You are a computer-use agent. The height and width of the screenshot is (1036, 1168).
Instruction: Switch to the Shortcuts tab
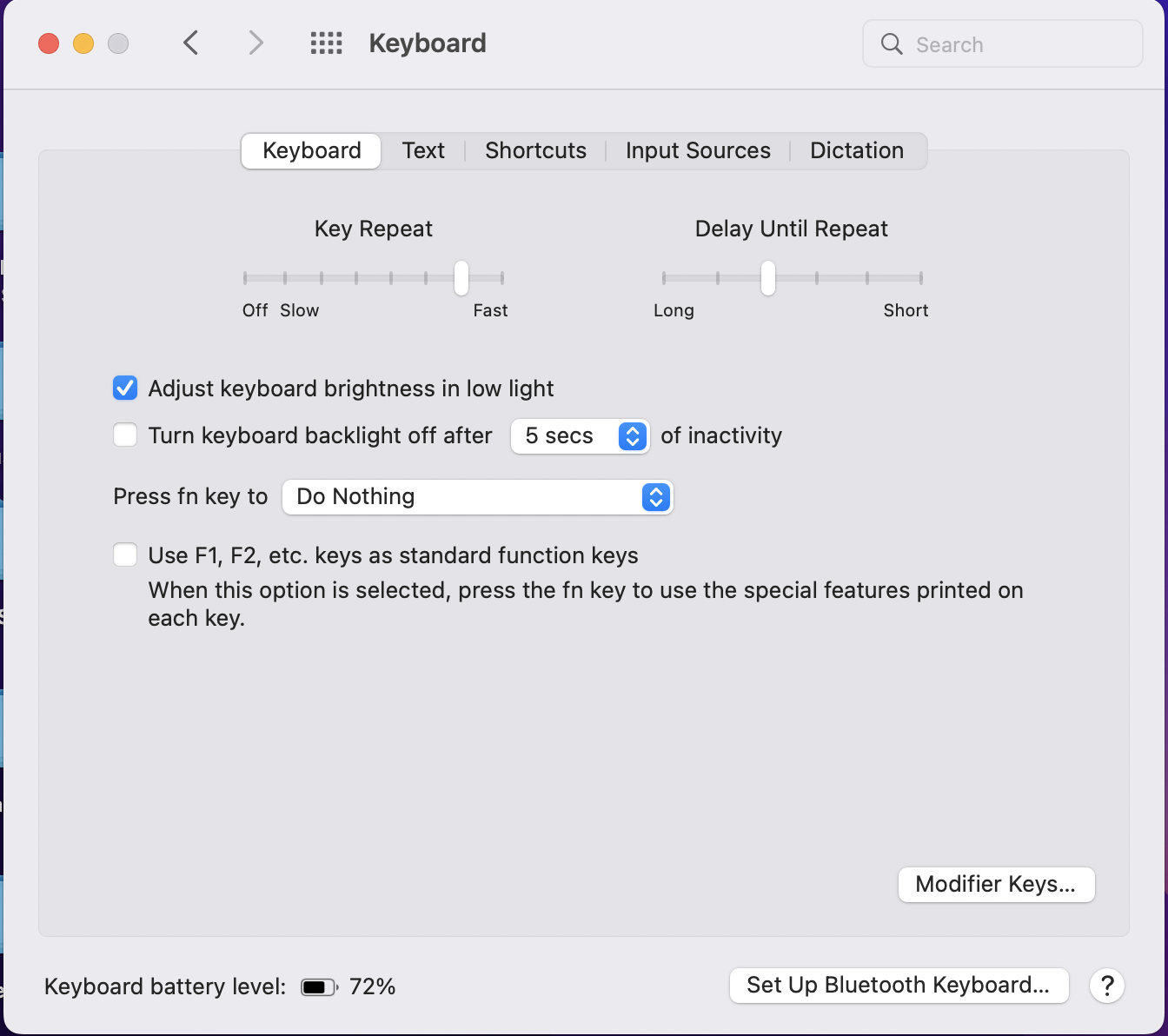535,150
